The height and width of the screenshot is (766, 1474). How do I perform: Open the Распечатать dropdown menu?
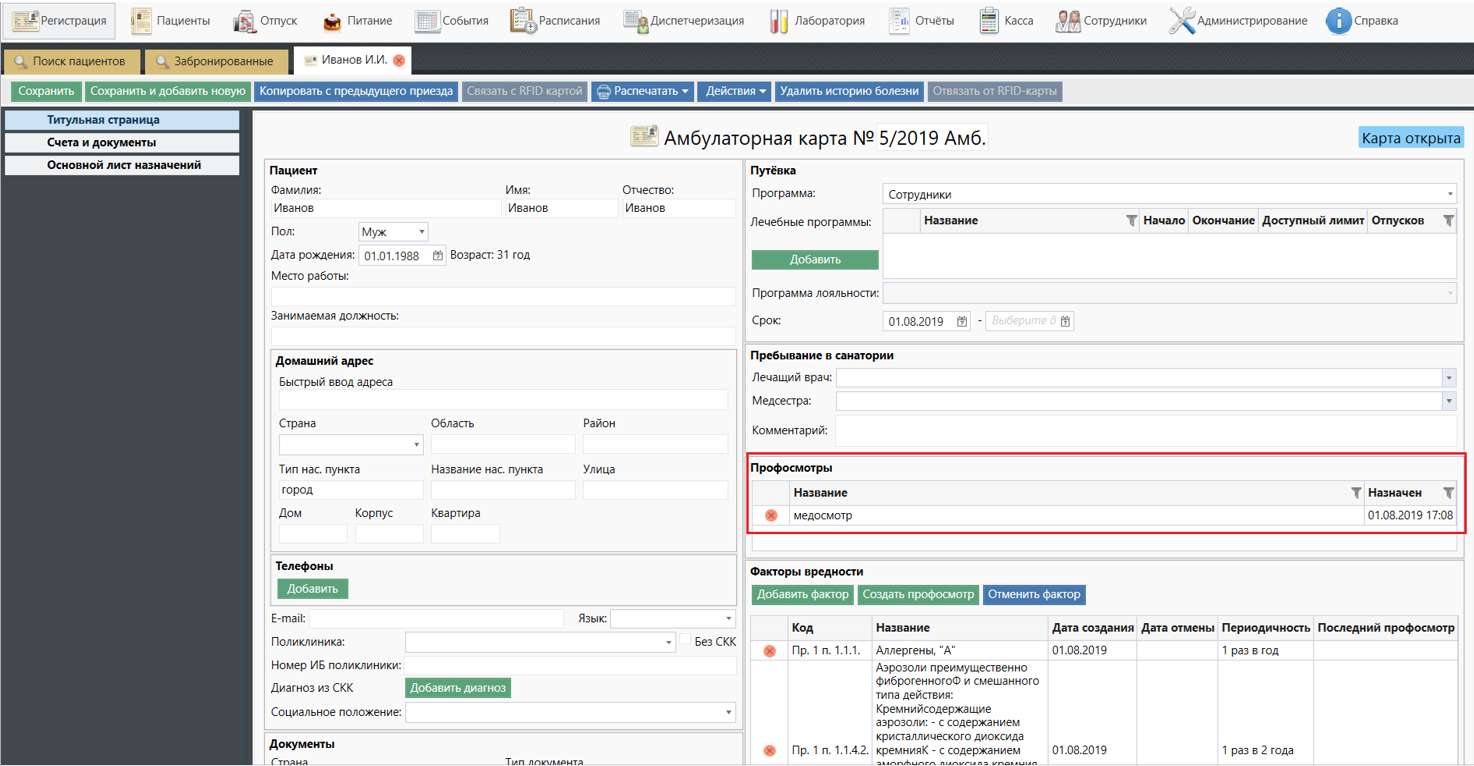(x=642, y=91)
